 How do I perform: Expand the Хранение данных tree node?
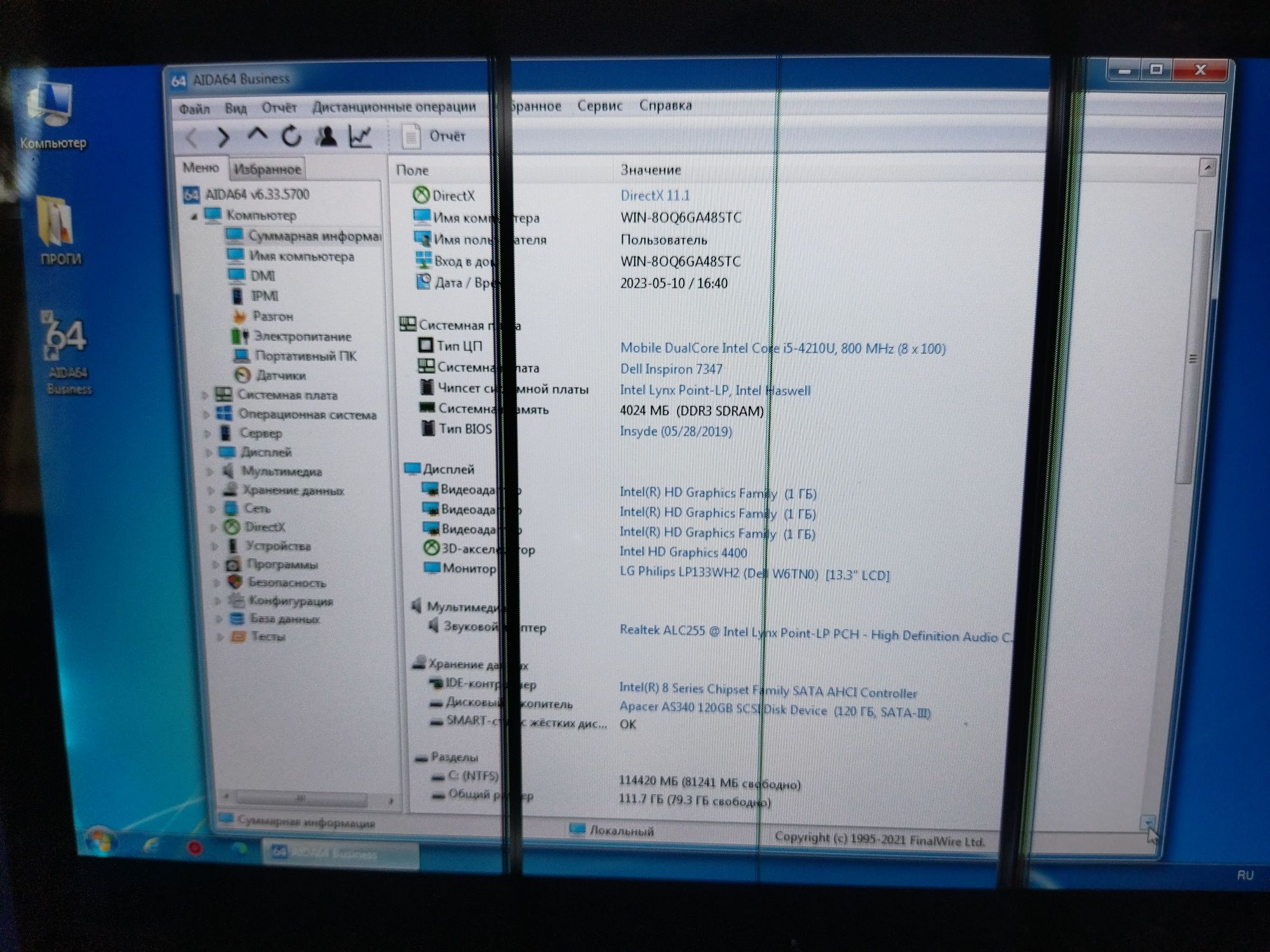[211, 490]
